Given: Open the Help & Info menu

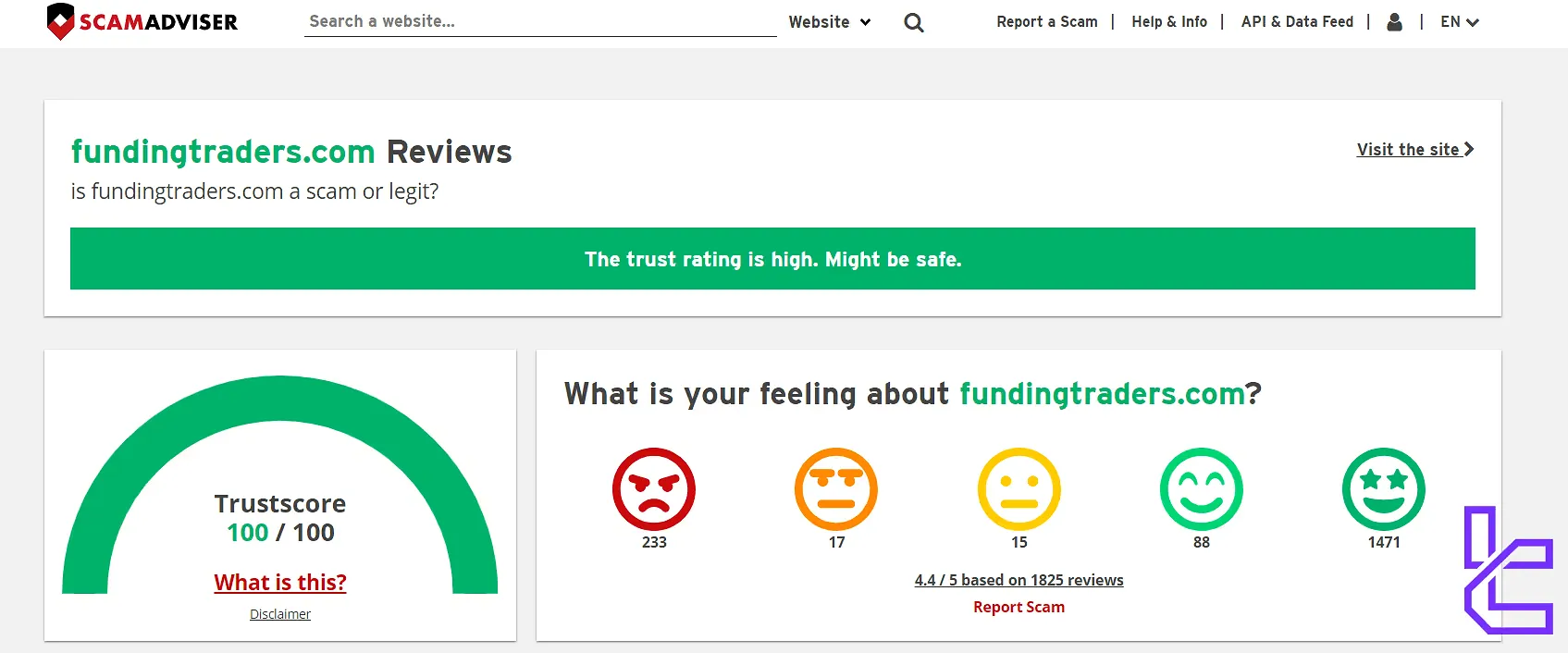Looking at the screenshot, I should [1168, 22].
